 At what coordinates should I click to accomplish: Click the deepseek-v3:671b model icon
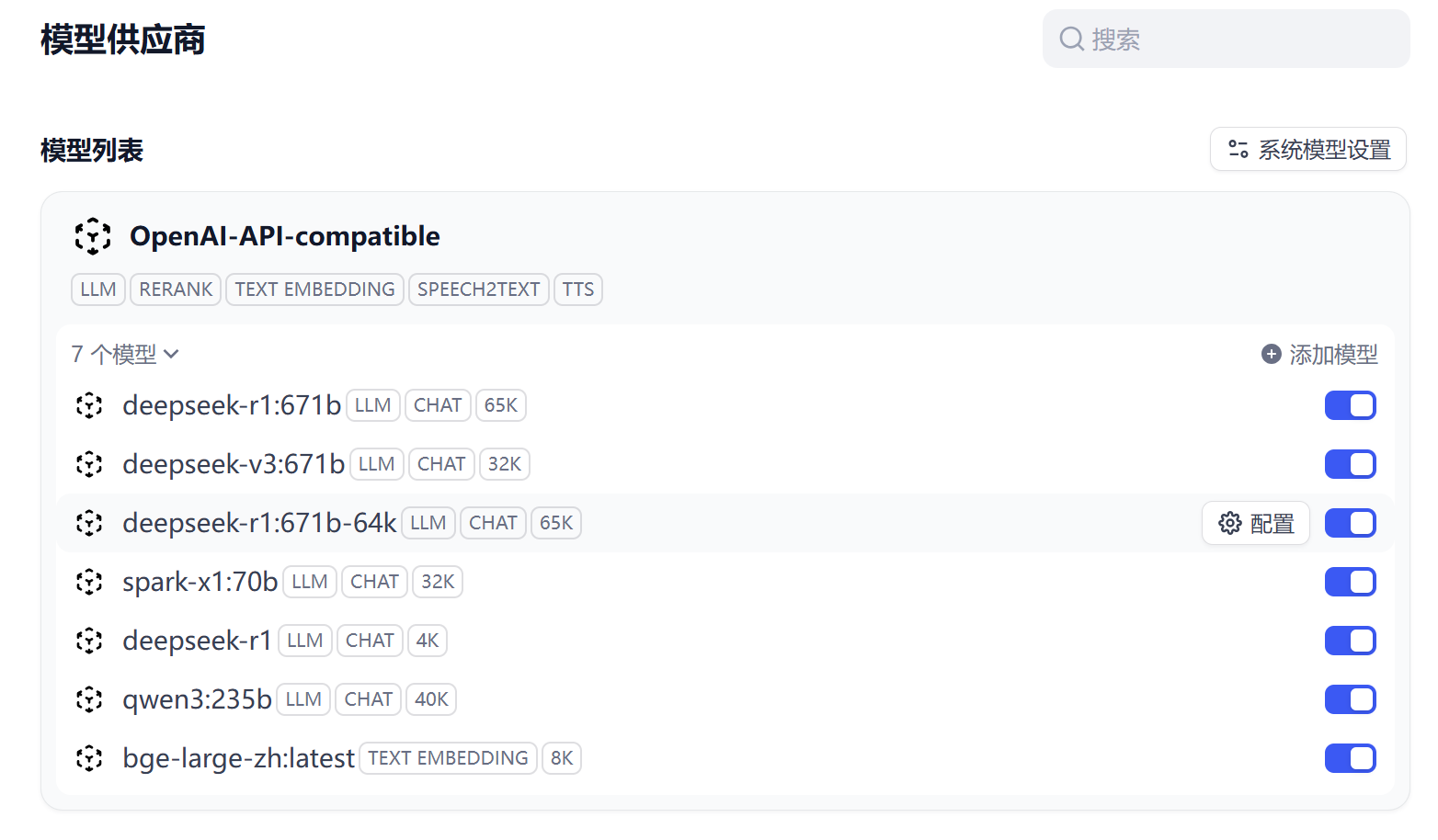89,464
